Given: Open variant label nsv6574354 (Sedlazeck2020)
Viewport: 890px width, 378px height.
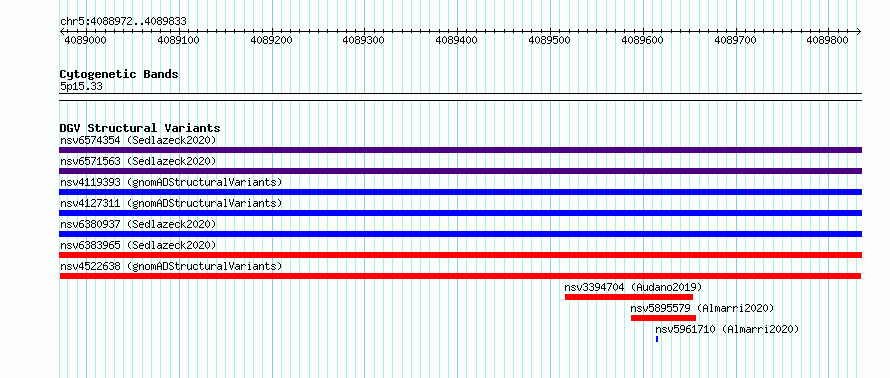Looking at the screenshot, I should [x=138, y=140].
